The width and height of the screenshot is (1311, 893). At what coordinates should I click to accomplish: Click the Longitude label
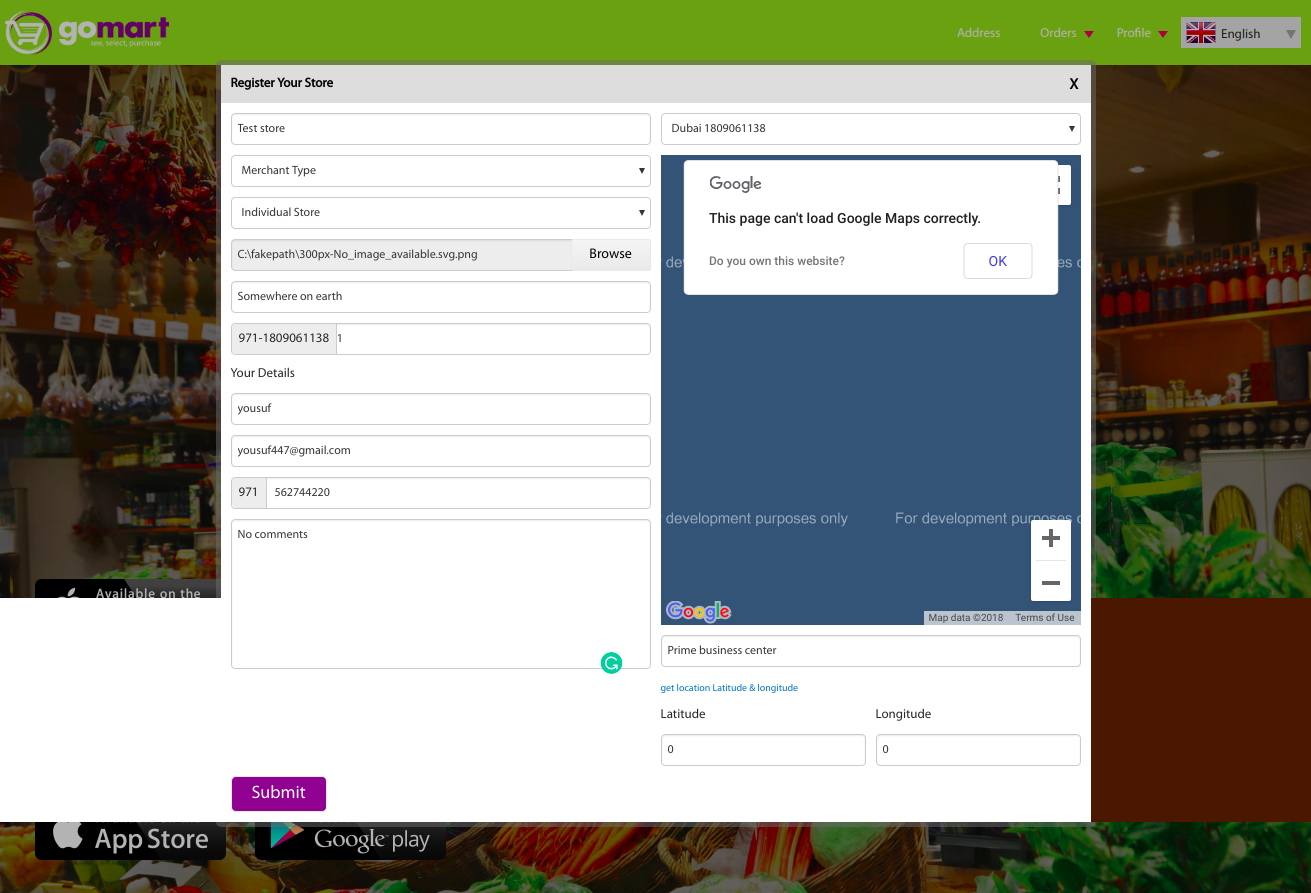tap(903, 714)
